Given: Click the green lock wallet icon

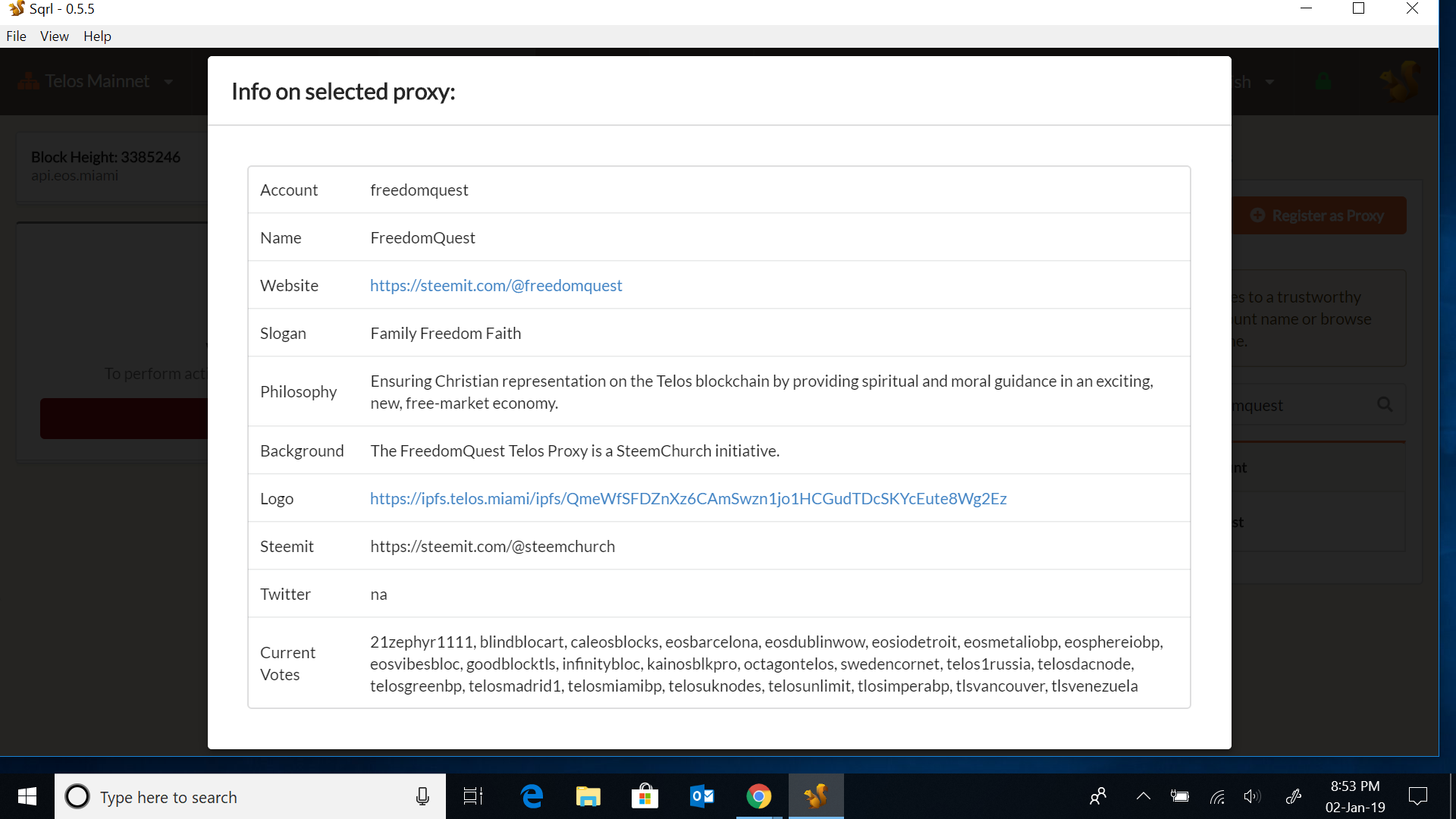Looking at the screenshot, I should (x=1323, y=82).
